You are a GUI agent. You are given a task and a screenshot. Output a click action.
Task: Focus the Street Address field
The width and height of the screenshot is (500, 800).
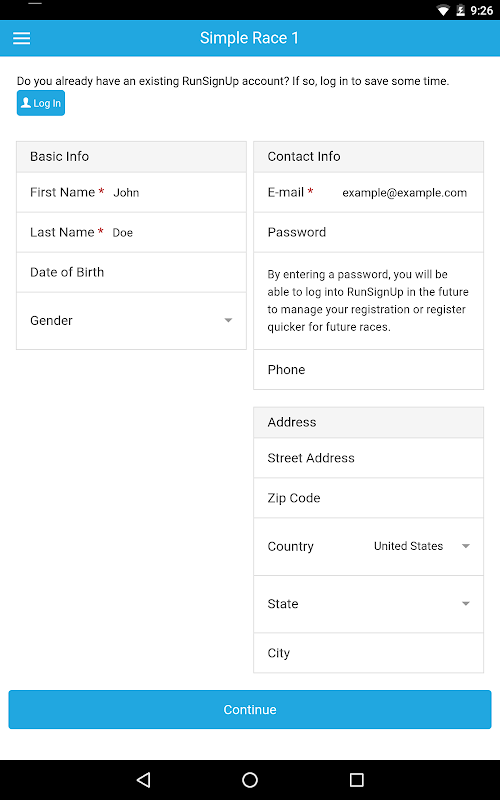pos(368,458)
